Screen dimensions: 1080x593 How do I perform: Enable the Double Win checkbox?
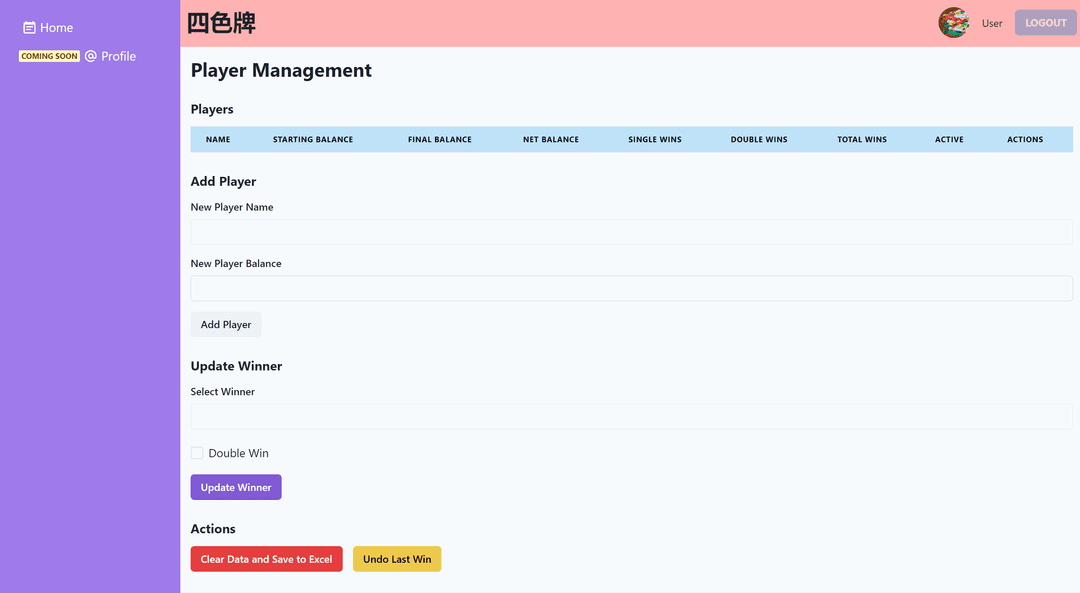[x=197, y=453]
